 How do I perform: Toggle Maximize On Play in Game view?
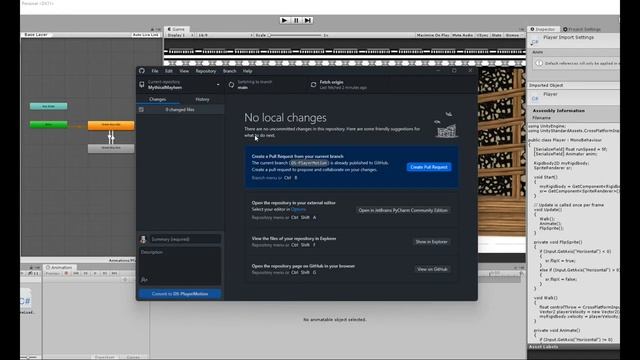click(432, 35)
